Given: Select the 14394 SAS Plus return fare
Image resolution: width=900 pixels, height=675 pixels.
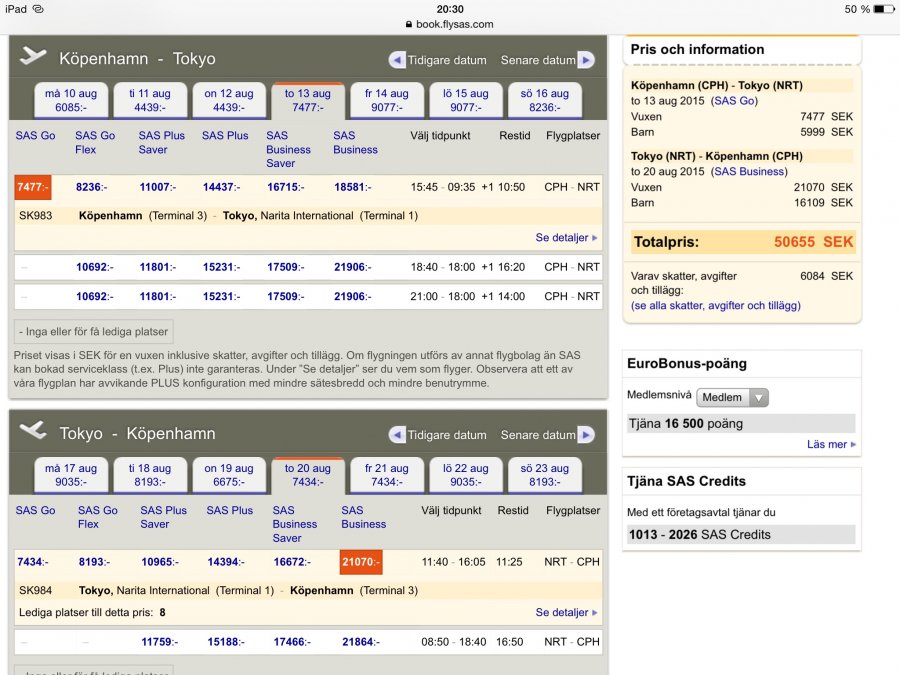Looking at the screenshot, I should coord(227,562).
